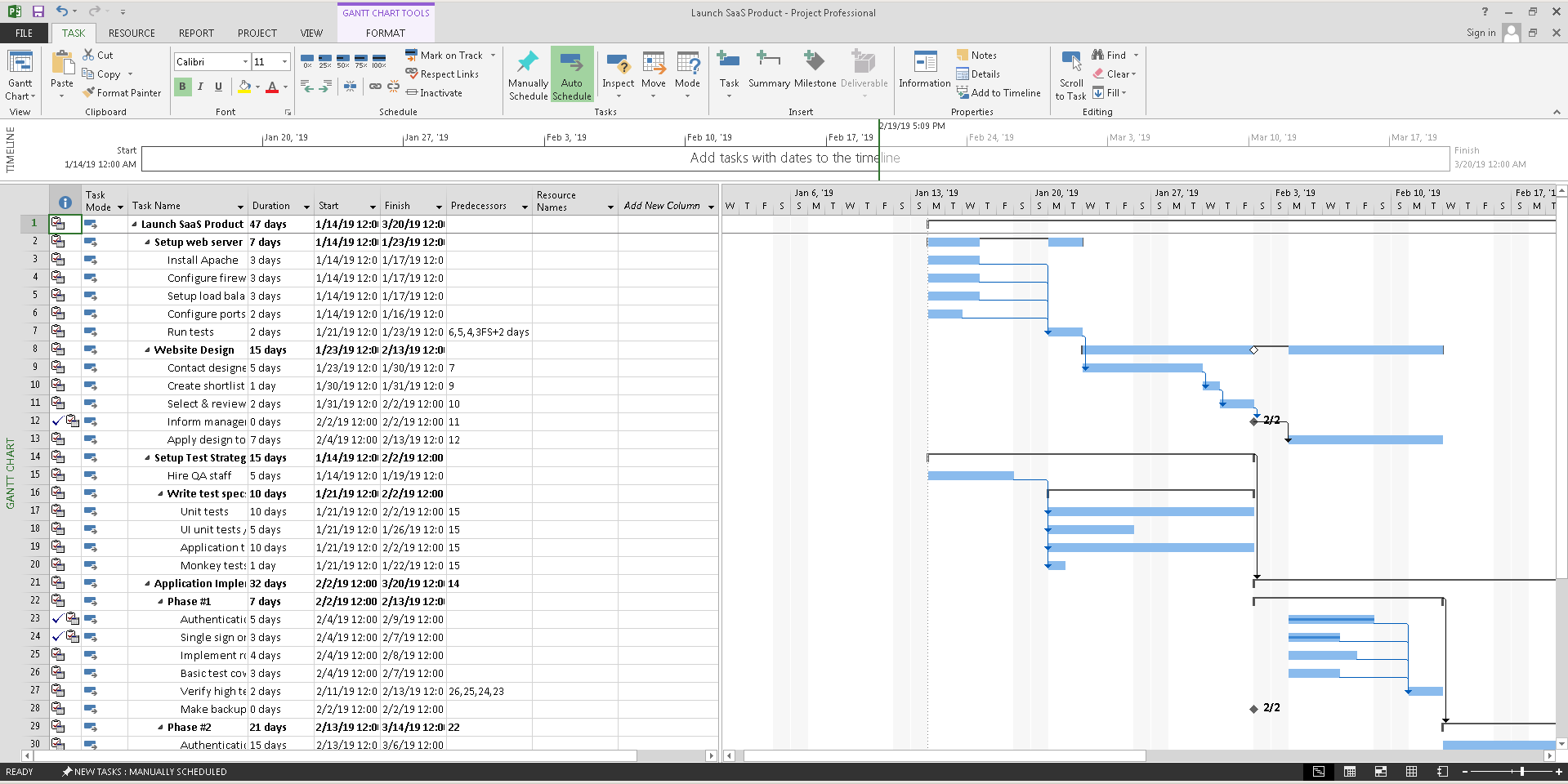Click the Unlink Tasks icon
Screen dimensions: 1568x784
point(394,86)
